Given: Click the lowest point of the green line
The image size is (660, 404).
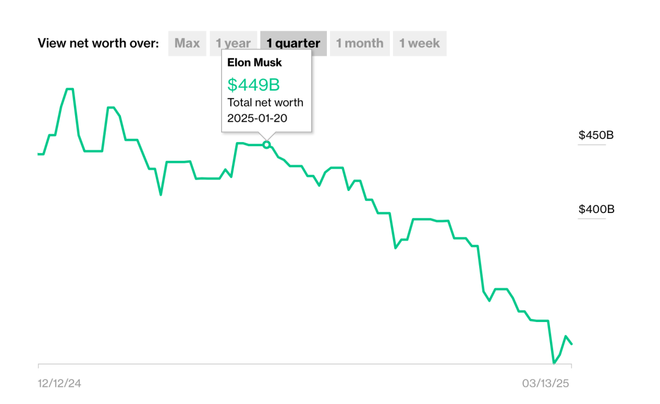Looking at the screenshot, I should pyautogui.click(x=554, y=362).
